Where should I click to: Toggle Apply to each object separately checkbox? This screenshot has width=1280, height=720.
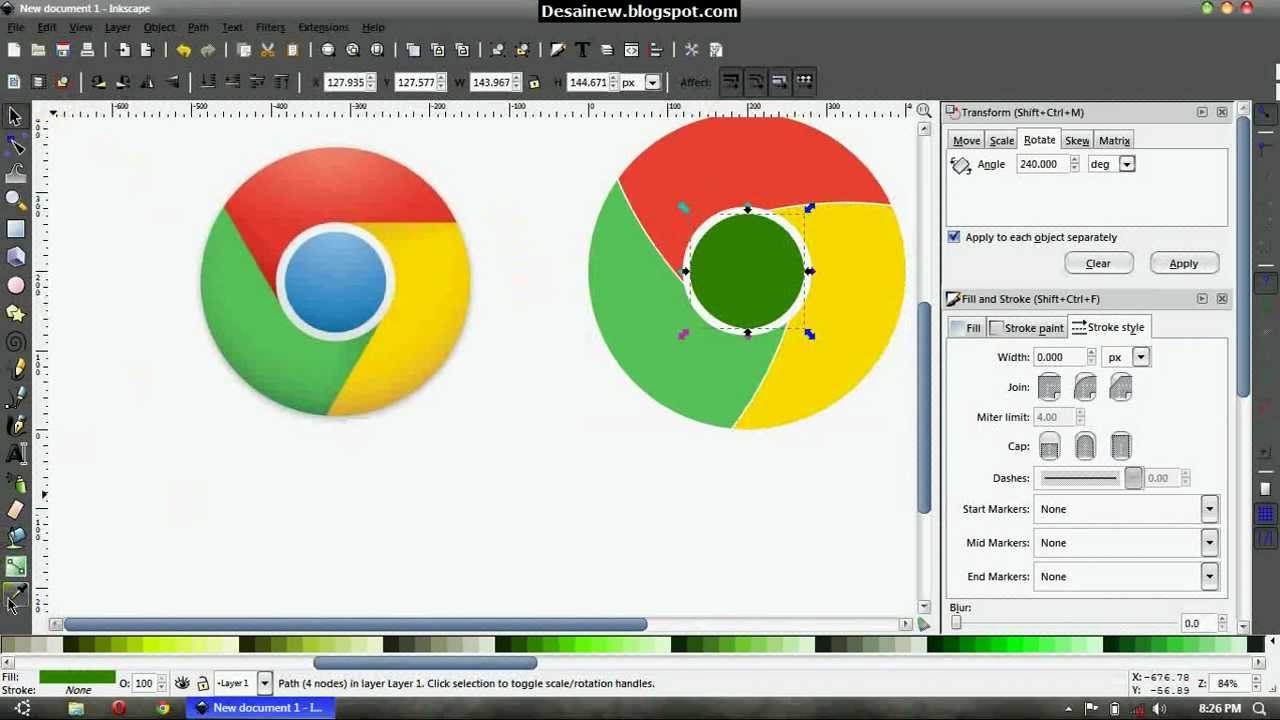[954, 237]
